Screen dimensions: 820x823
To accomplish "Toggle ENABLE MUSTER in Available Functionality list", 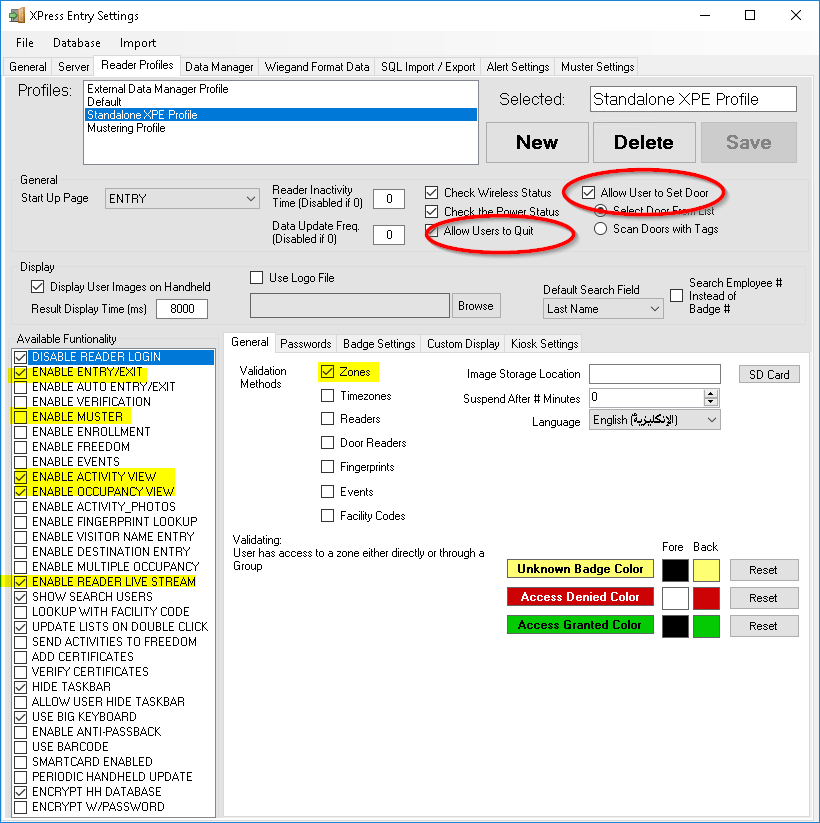I will (21, 417).
